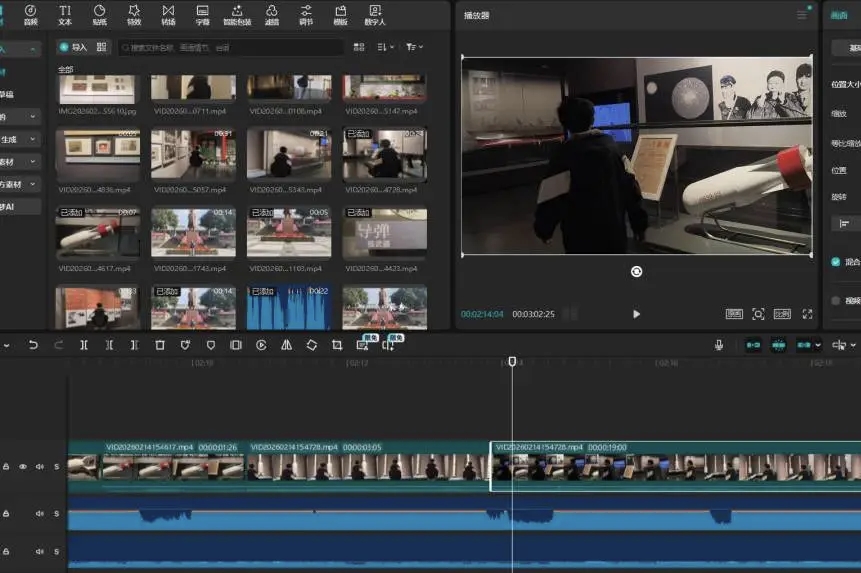Open the 滤镜 (Filters) panel
Screen dimensions: 861x573
(272, 14)
